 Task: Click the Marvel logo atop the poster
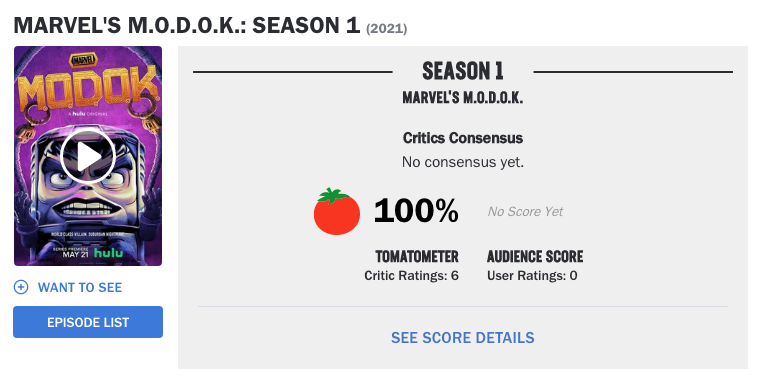point(84,61)
